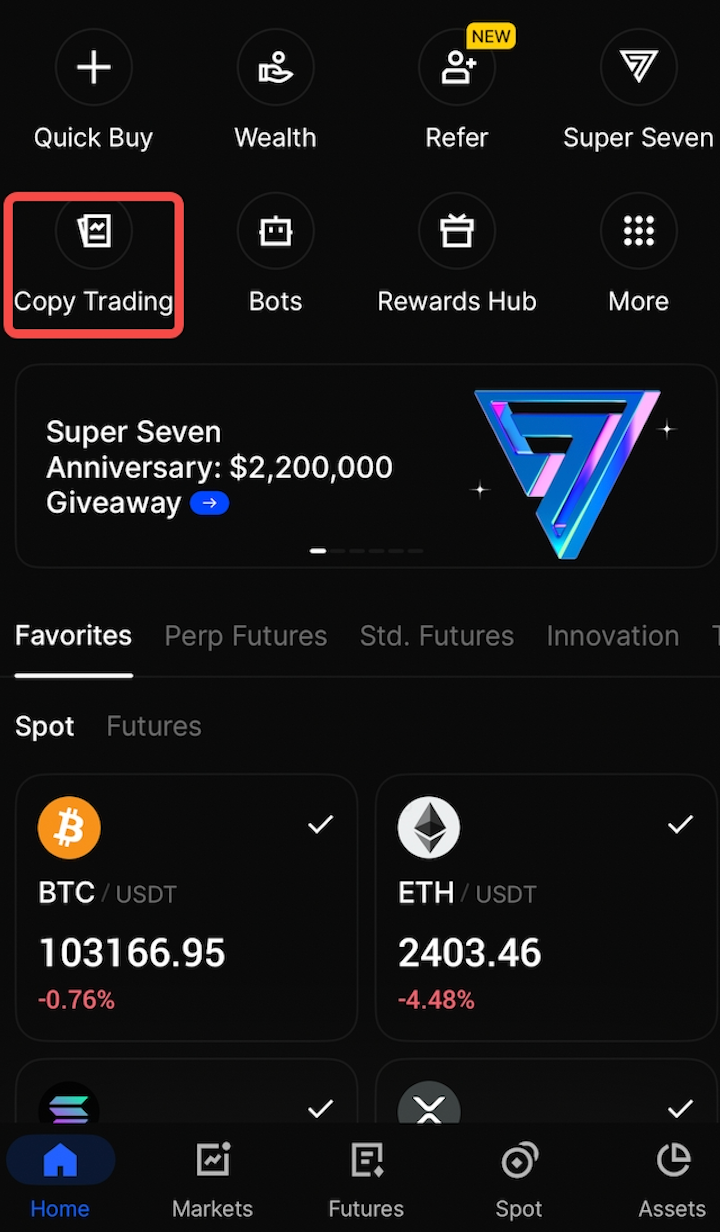Open the Bots robot icon
The image size is (720, 1232).
coord(275,232)
